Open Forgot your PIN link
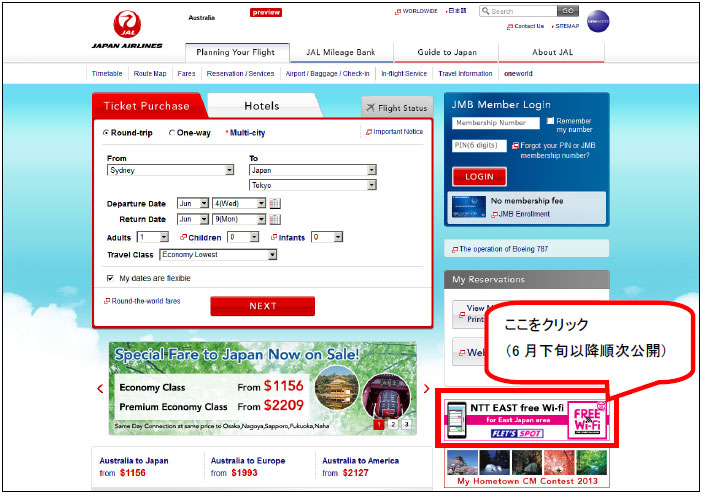The width and height of the screenshot is (703, 495). (554, 150)
